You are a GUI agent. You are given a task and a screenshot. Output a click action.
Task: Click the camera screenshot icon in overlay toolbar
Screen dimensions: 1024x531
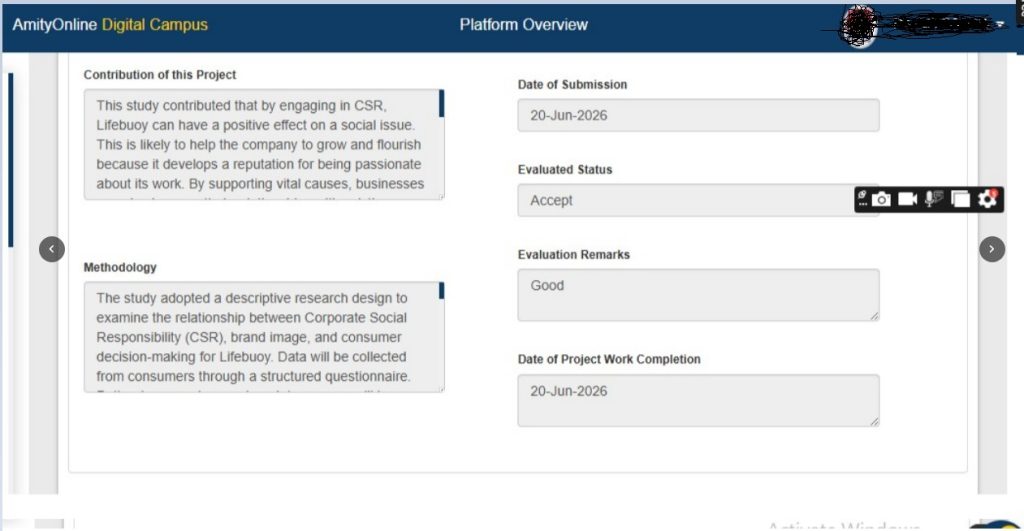[881, 199]
